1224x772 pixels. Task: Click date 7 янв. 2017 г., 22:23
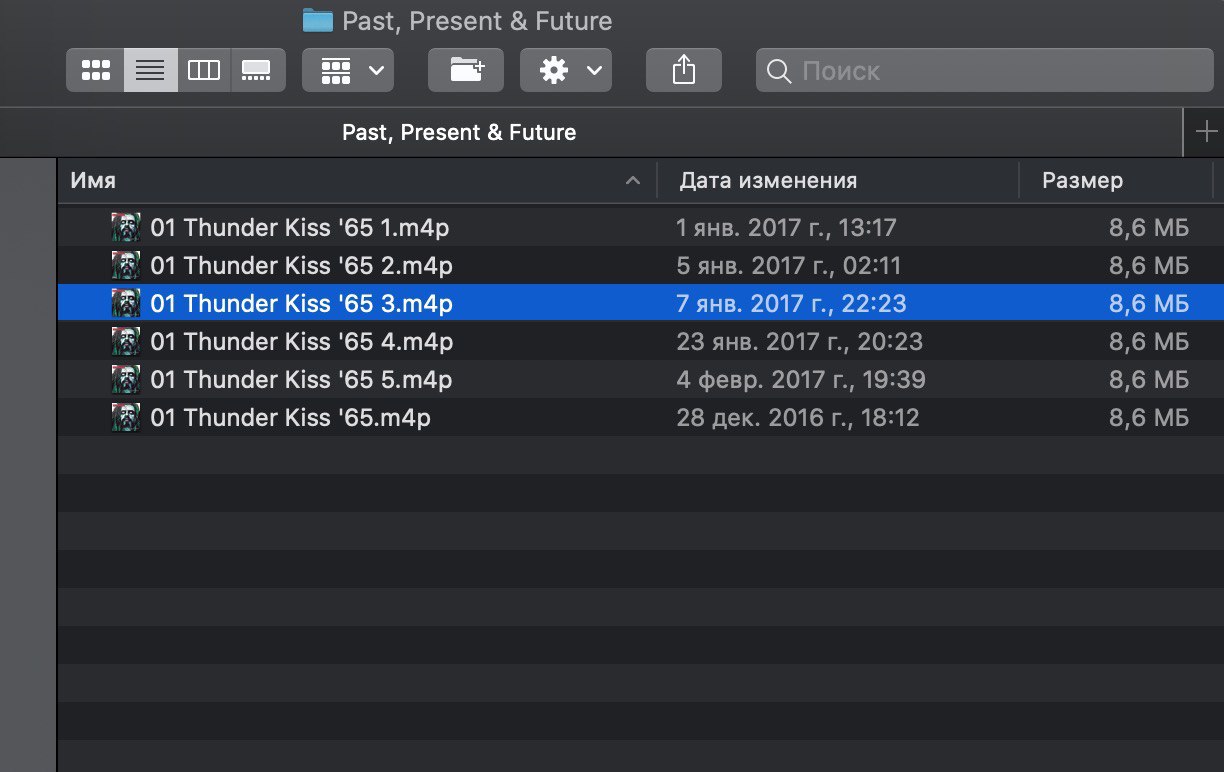791,304
